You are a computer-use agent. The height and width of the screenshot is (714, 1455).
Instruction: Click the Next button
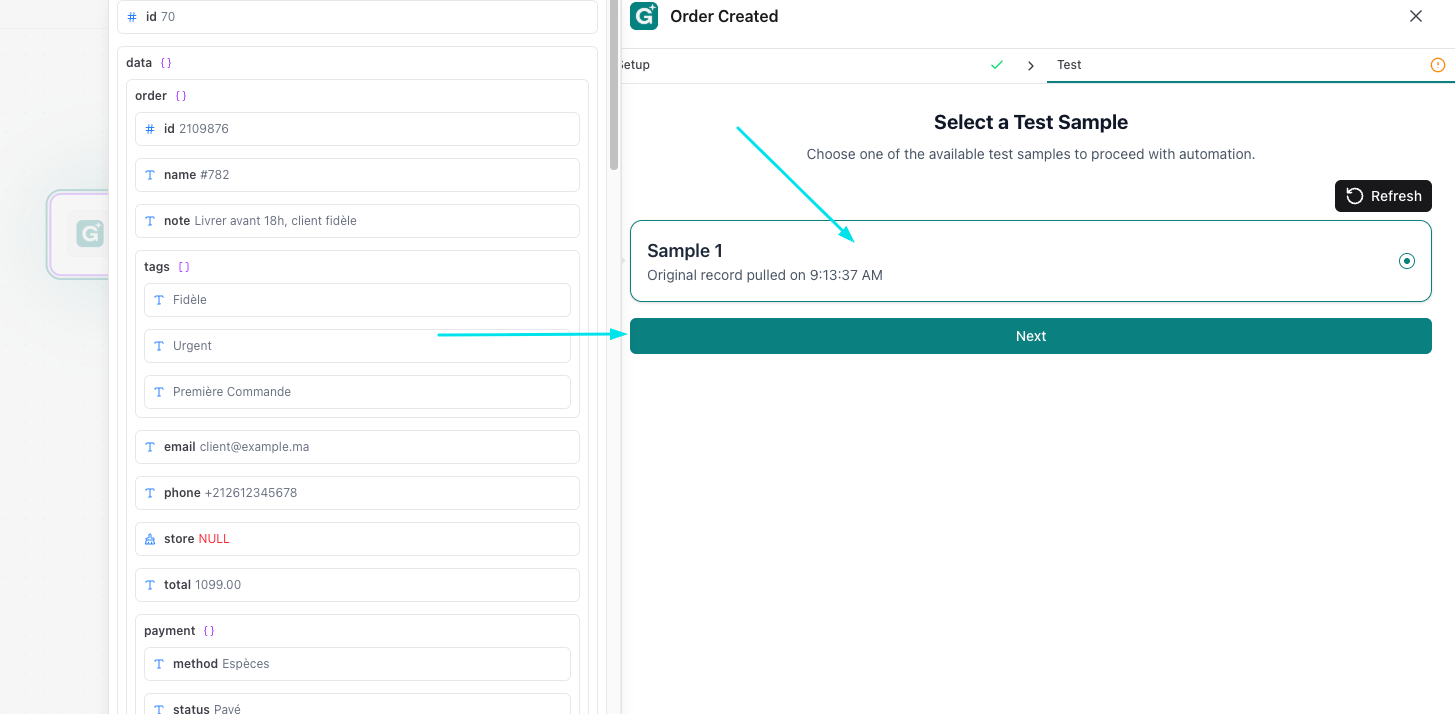click(x=1031, y=336)
